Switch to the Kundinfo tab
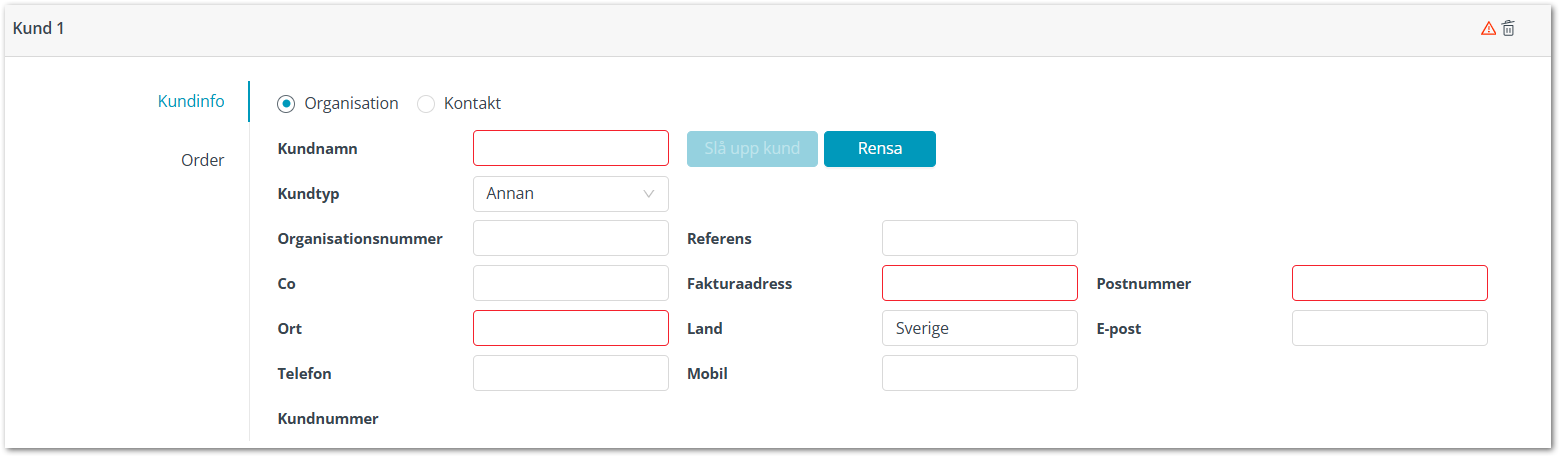The width and height of the screenshot is (1560, 457). (191, 101)
